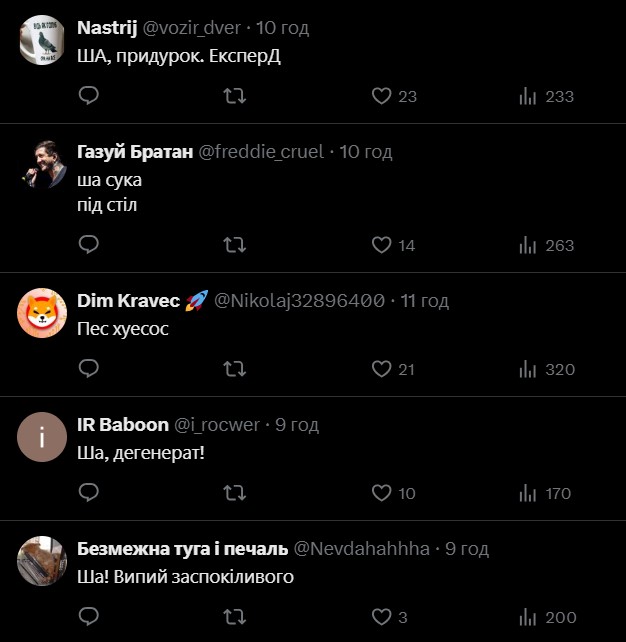Reply to IR Baboon's tweet
The height and width of the screenshot is (642, 626).
tap(88, 493)
